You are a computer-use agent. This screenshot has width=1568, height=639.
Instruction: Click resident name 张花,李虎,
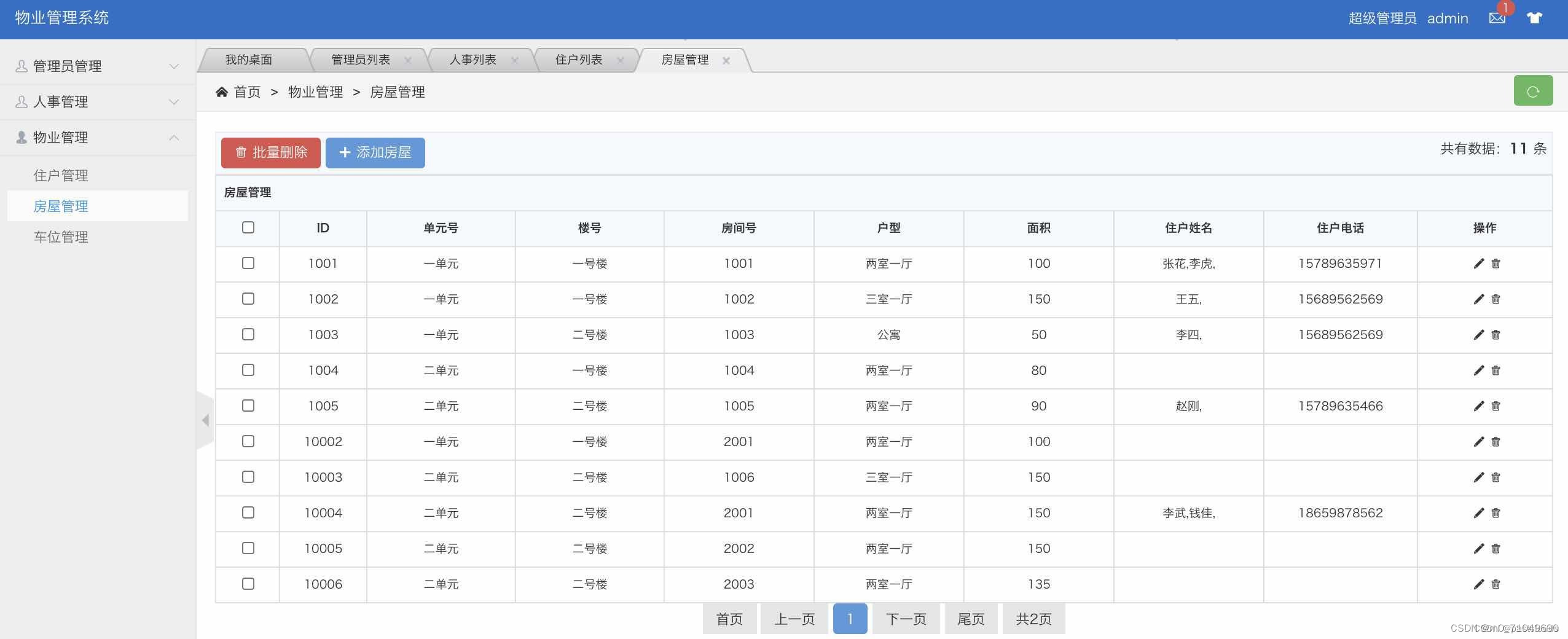click(1189, 264)
